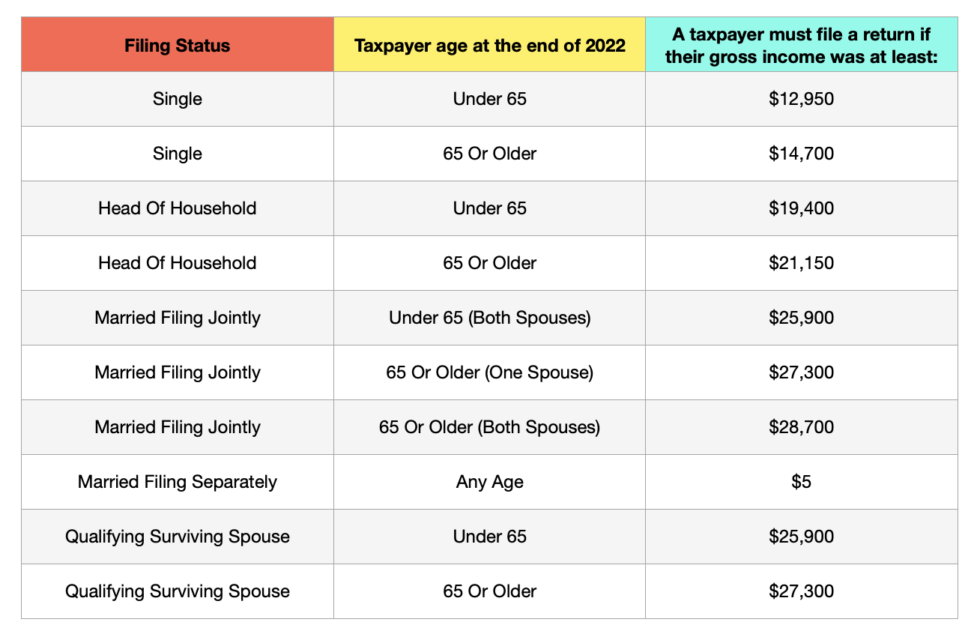
Task: Click the red Filing Status header cell
Action: coord(177,45)
